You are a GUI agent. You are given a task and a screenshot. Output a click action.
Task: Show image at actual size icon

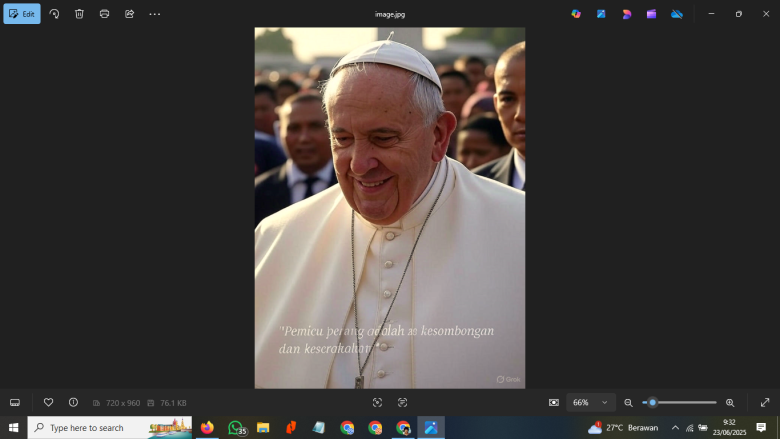[554, 402]
